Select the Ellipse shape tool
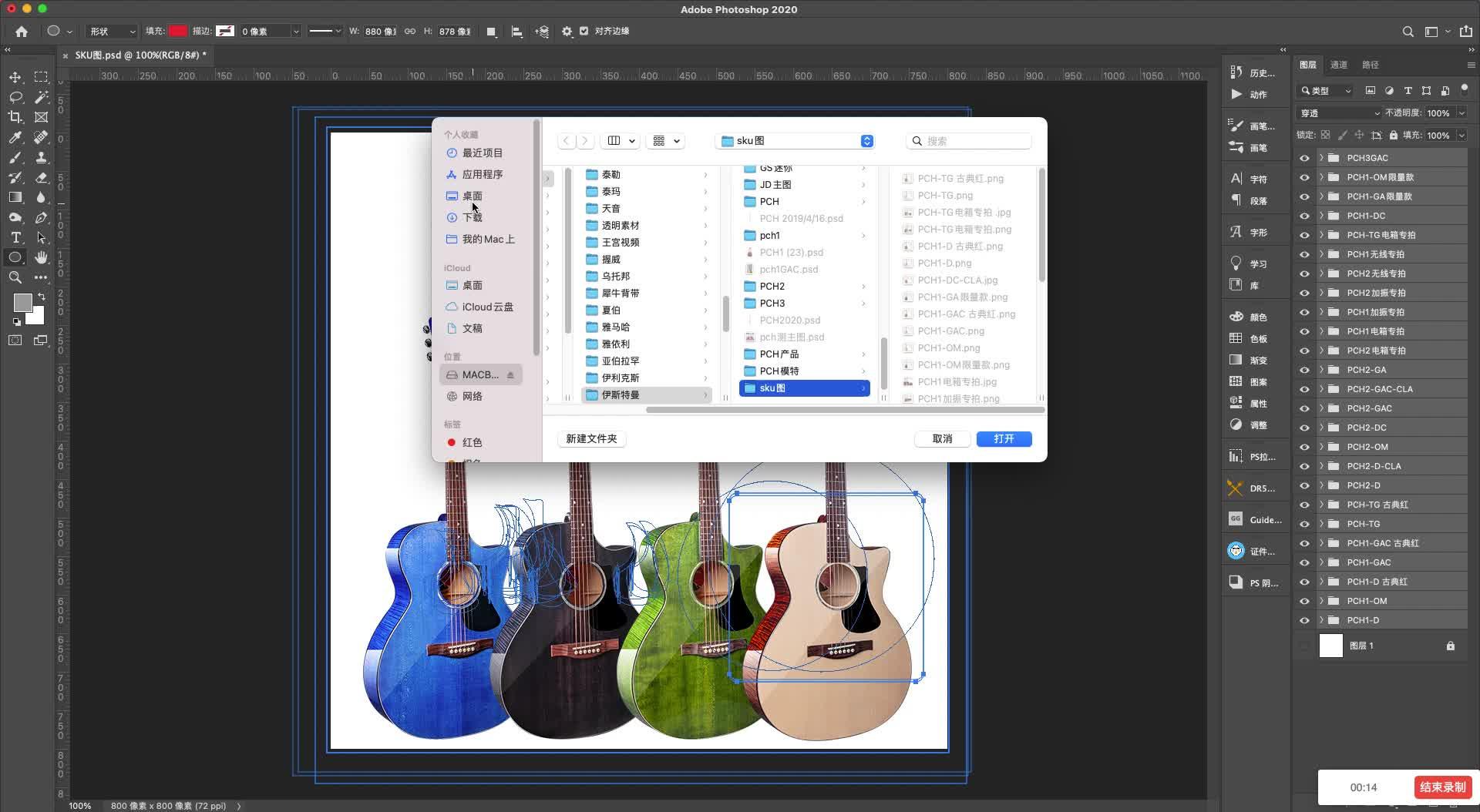This screenshot has height=812, width=1480. (x=15, y=257)
